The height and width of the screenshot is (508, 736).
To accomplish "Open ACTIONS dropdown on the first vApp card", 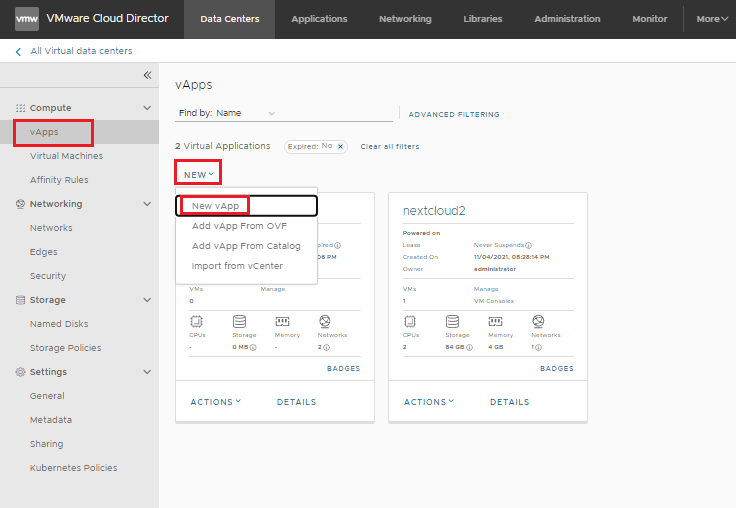I will [215, 402].
